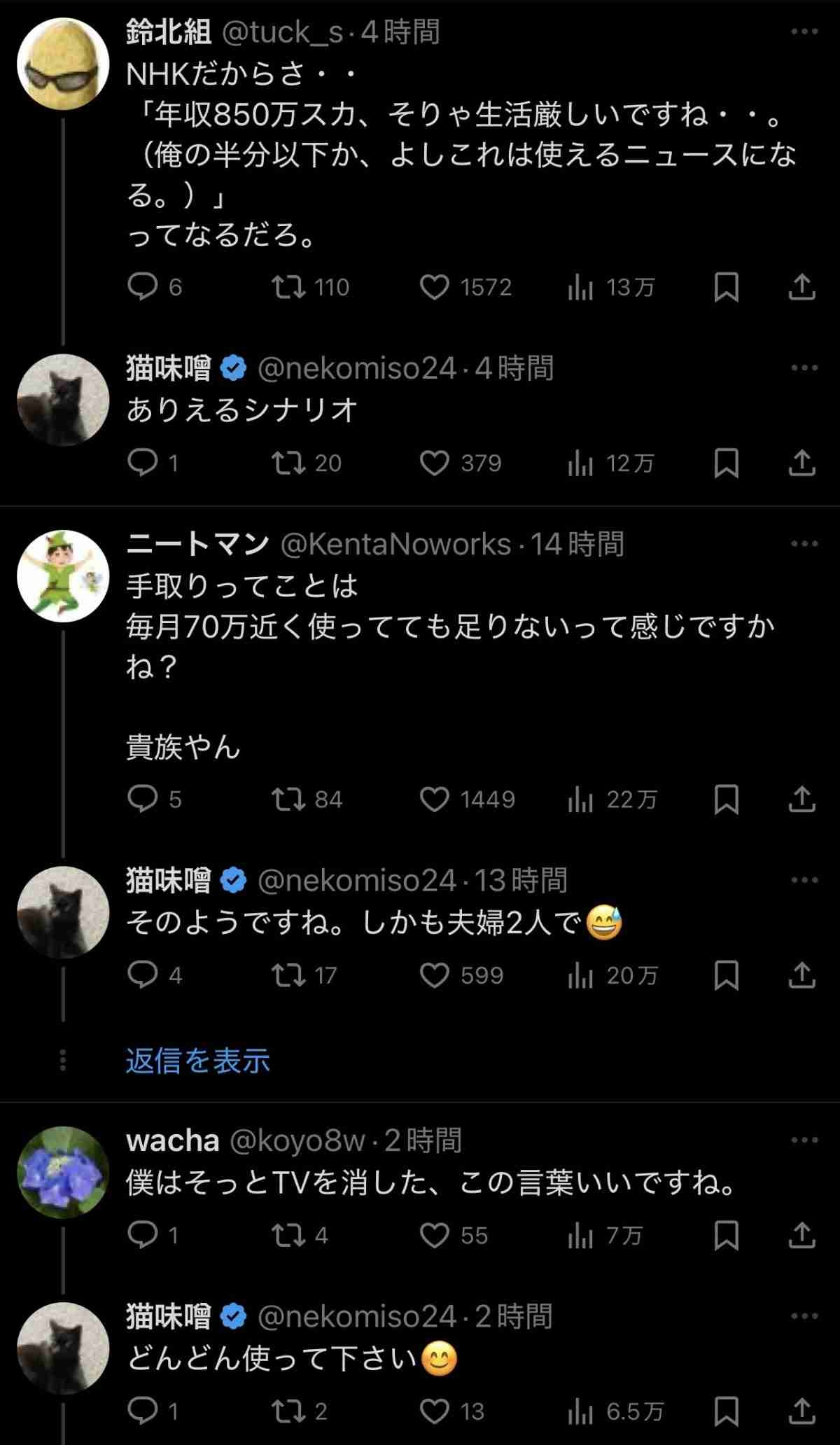Screen dimensions: 840x1445
Task: Share wacha's tweet via share icon
Action: click(x=801, y=1236)
